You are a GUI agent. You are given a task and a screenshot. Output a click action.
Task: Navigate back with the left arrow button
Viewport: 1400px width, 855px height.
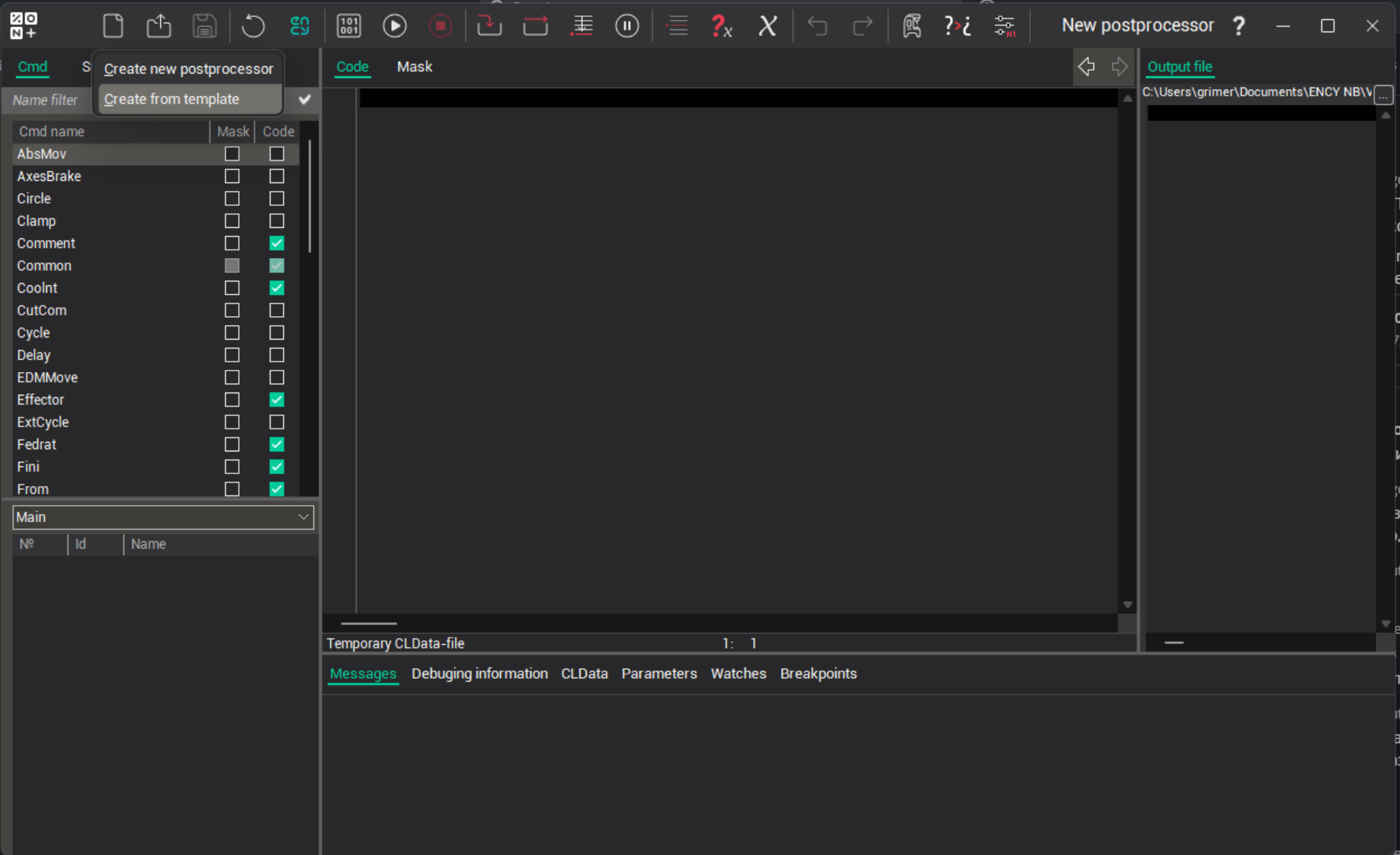click(x=1086, y=67)
